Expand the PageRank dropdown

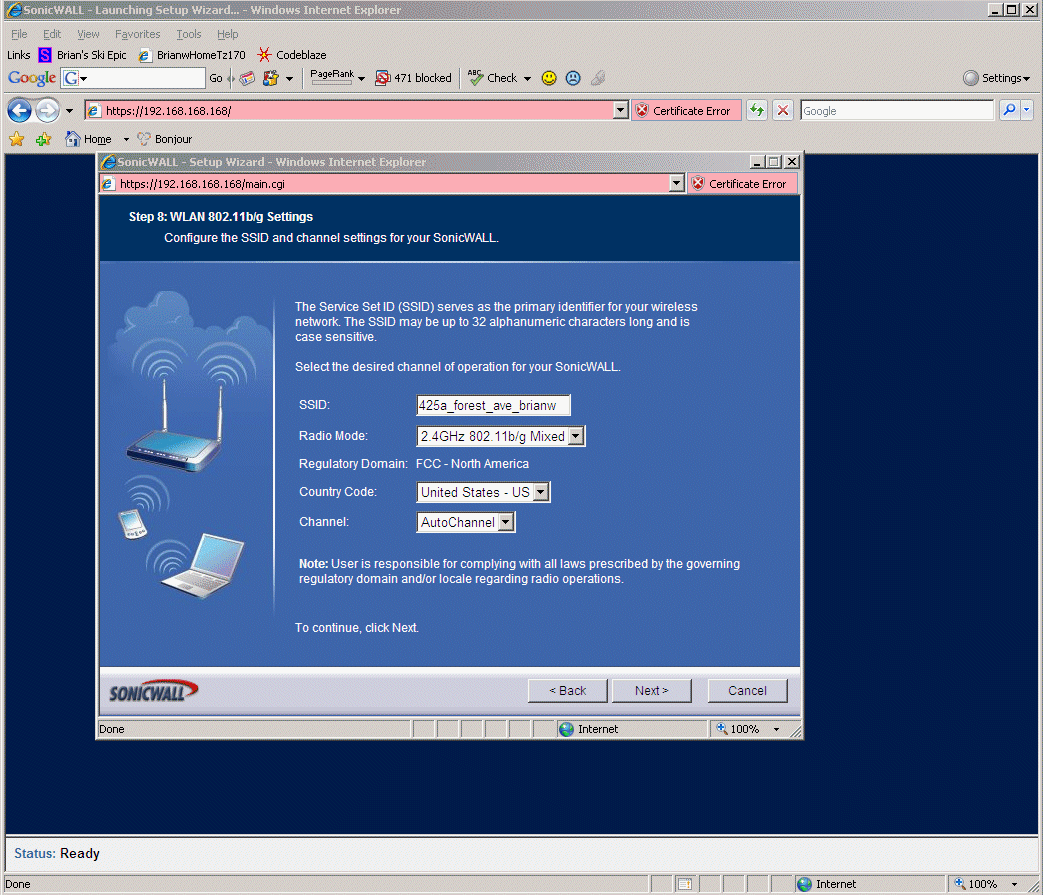(361, 78)
